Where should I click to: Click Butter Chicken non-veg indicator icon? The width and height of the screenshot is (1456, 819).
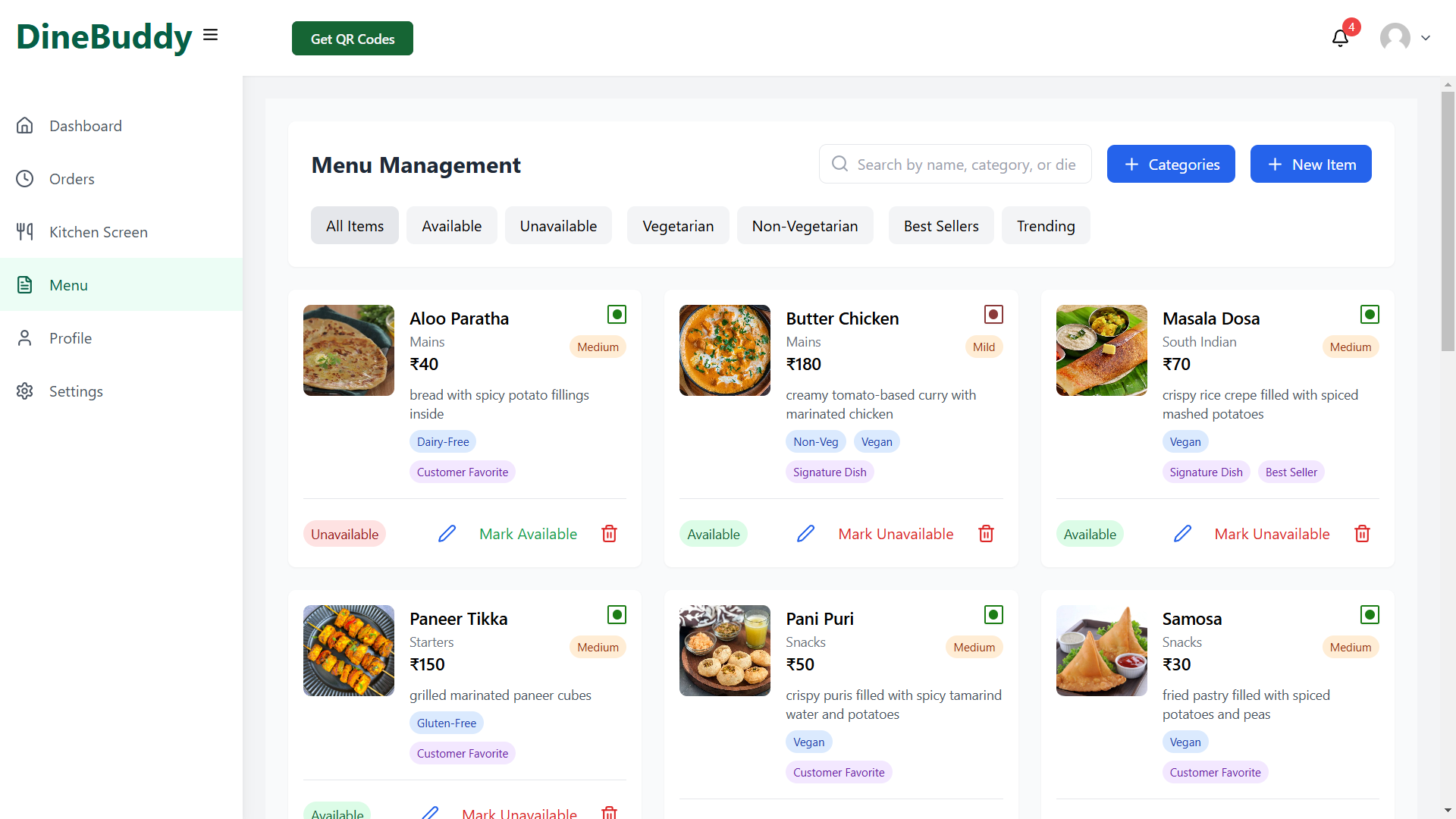(x=993, y=314)
